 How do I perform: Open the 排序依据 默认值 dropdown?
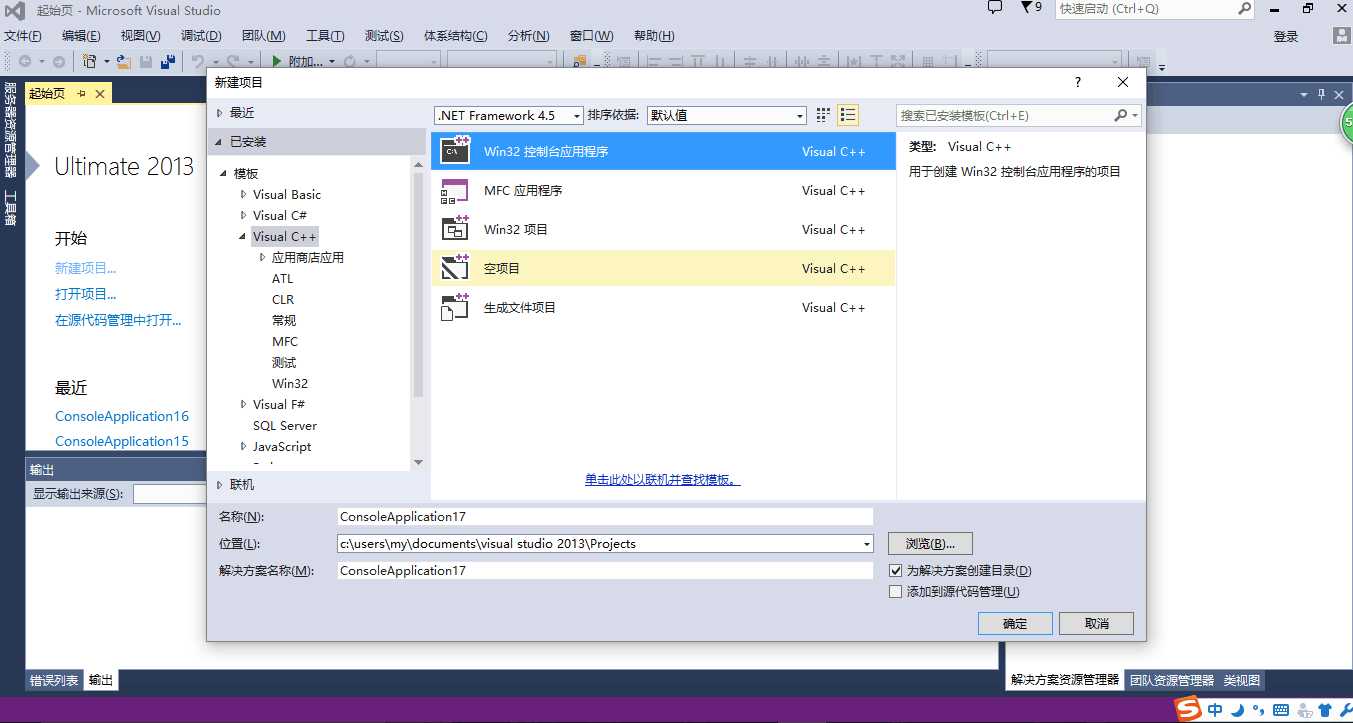[727, 115]
